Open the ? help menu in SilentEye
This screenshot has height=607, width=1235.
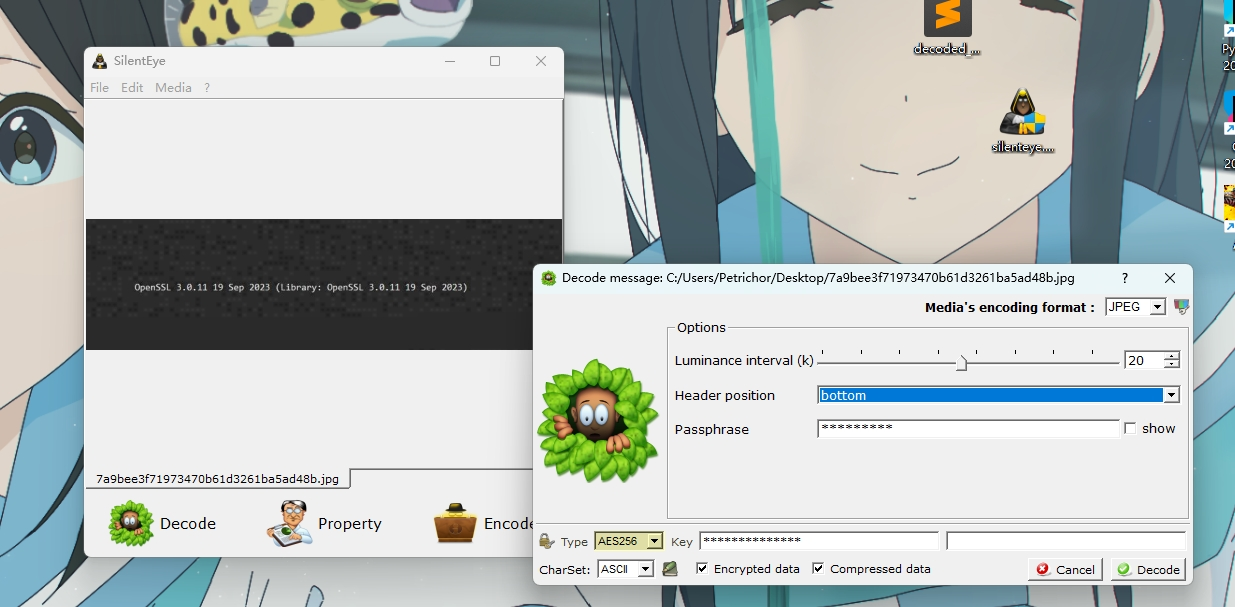[207, 88]
